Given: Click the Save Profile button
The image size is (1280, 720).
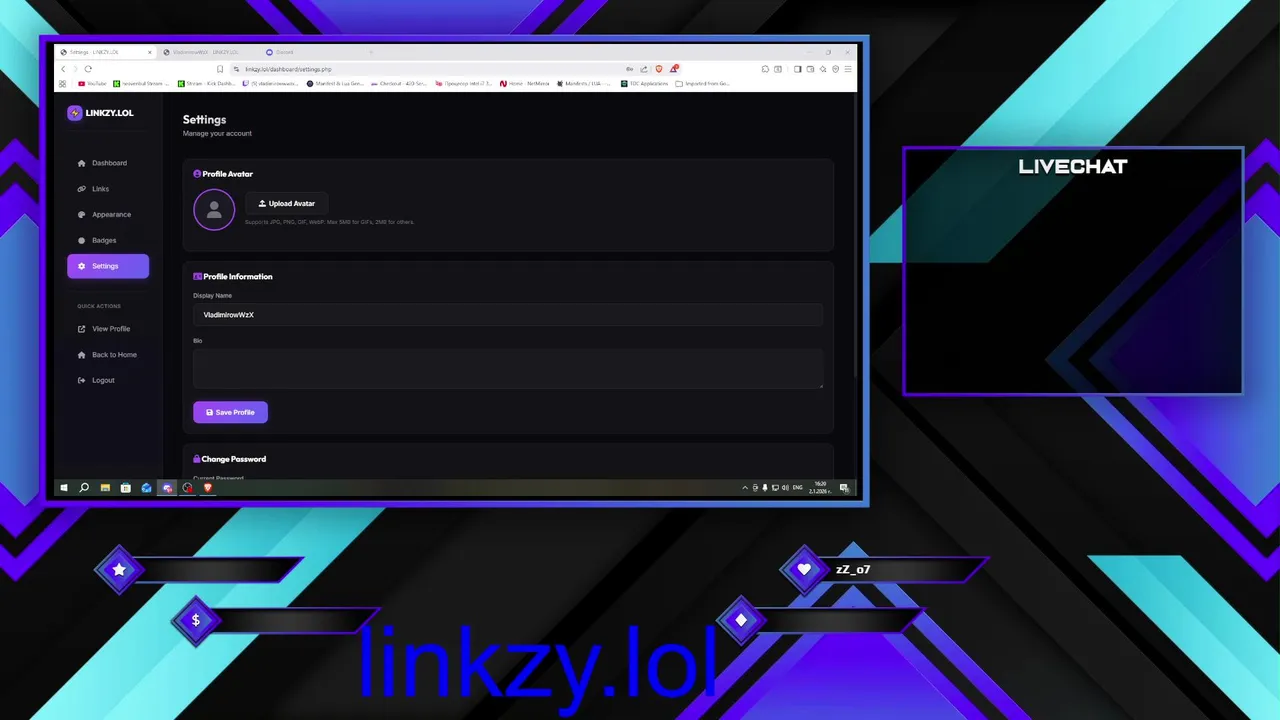Looking at the screenshot, I should [230, 412].
